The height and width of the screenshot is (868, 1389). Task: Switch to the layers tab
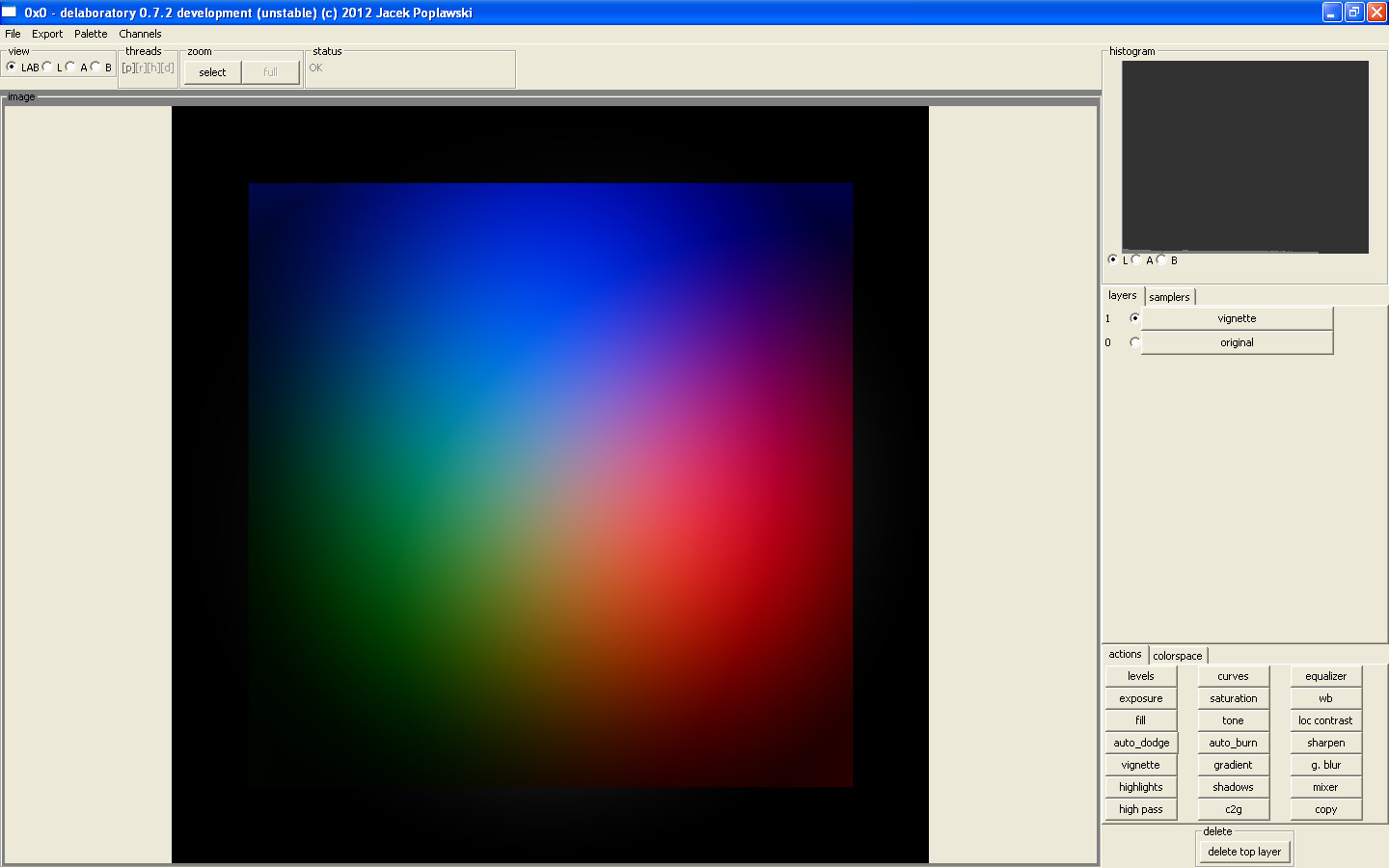(x=1123, y=295)
